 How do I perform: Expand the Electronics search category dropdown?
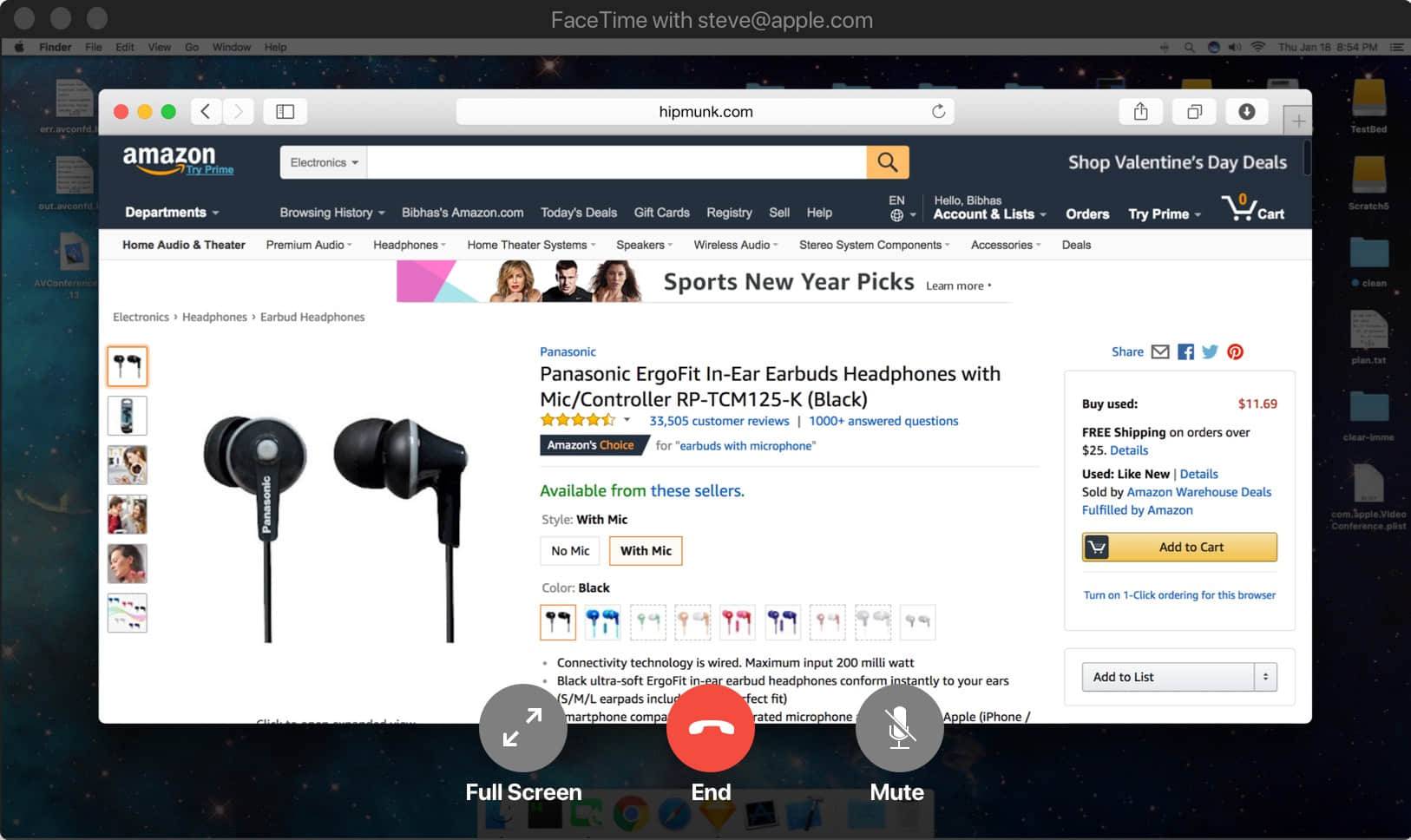[323, 162]
